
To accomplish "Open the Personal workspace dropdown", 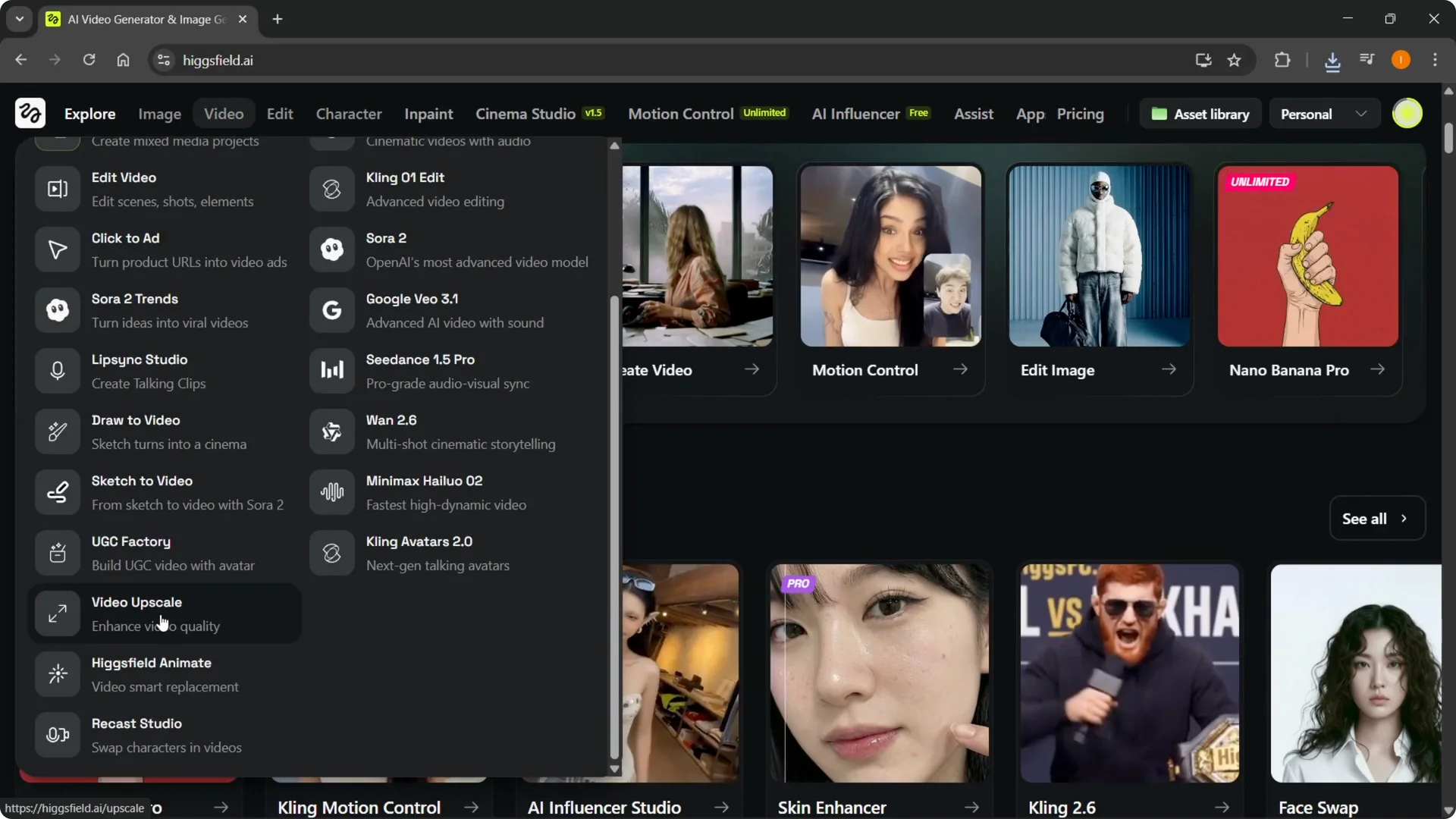I will coord(1323,113).
